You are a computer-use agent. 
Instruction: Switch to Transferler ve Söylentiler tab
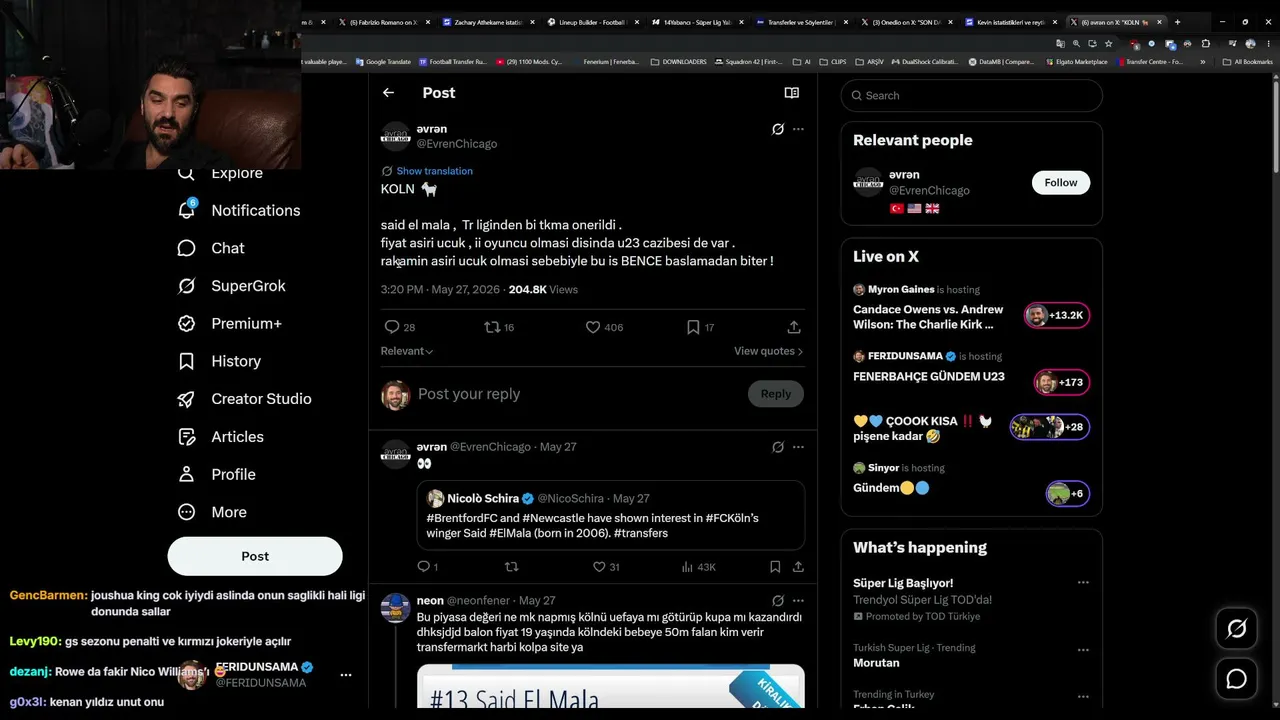tap(798, 22)
